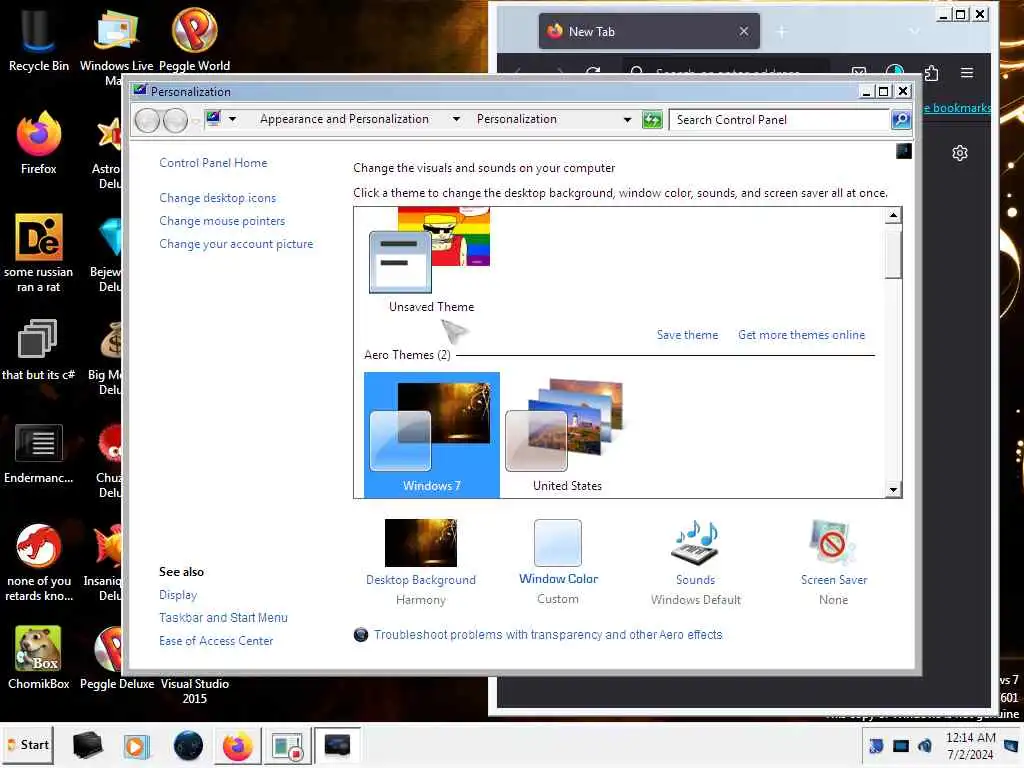Open the dark window taskbar button

coord(337,745)
